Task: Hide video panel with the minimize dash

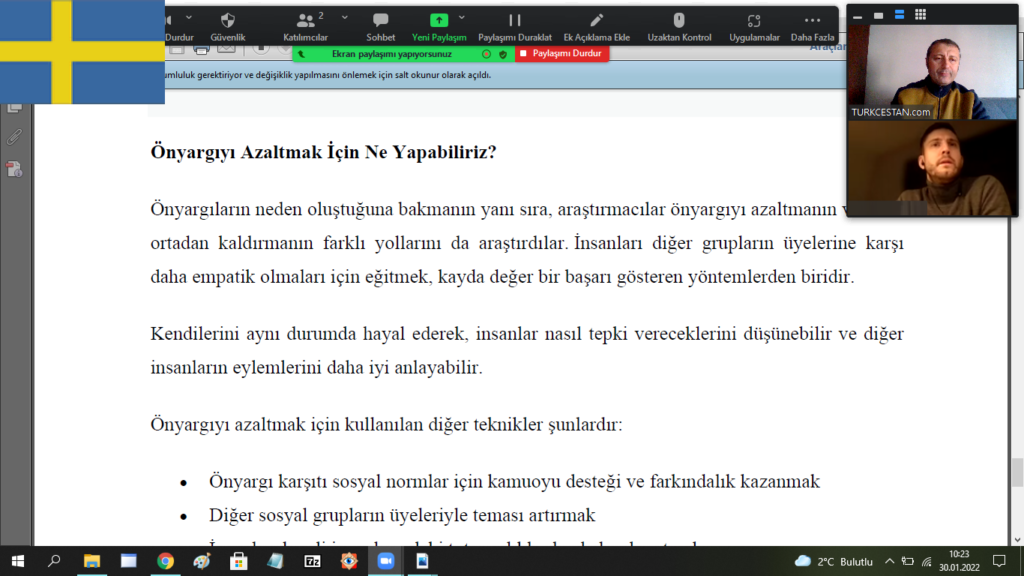Action: [857, 16]
